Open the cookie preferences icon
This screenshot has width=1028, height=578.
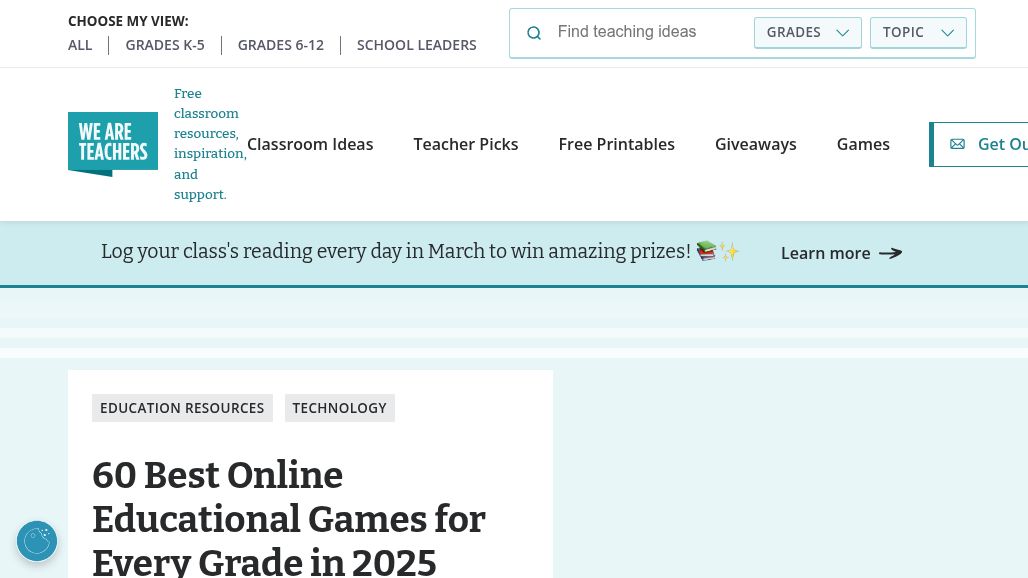[37, 541]
